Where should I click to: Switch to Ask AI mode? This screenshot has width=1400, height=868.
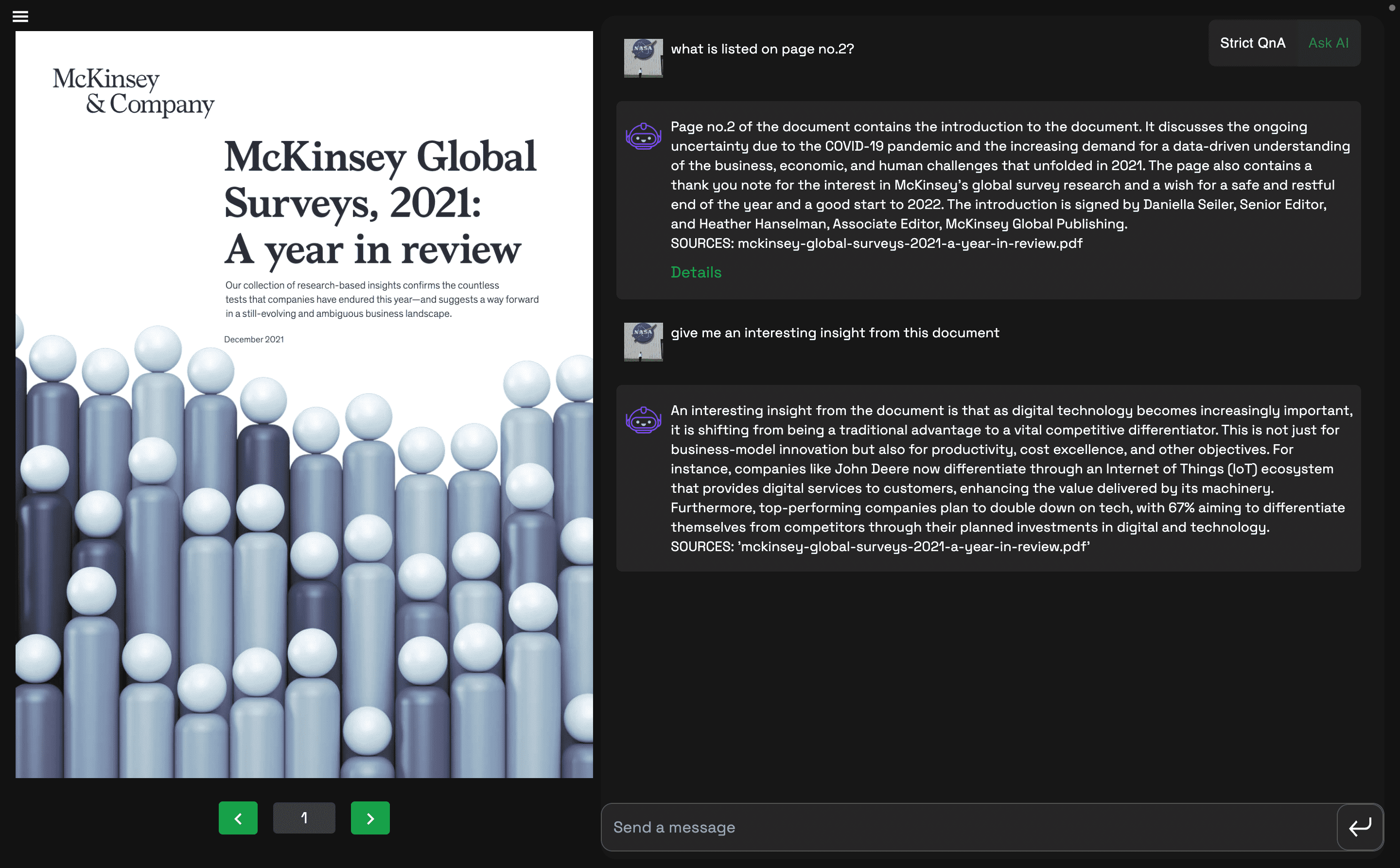(x=1328, y=43)
